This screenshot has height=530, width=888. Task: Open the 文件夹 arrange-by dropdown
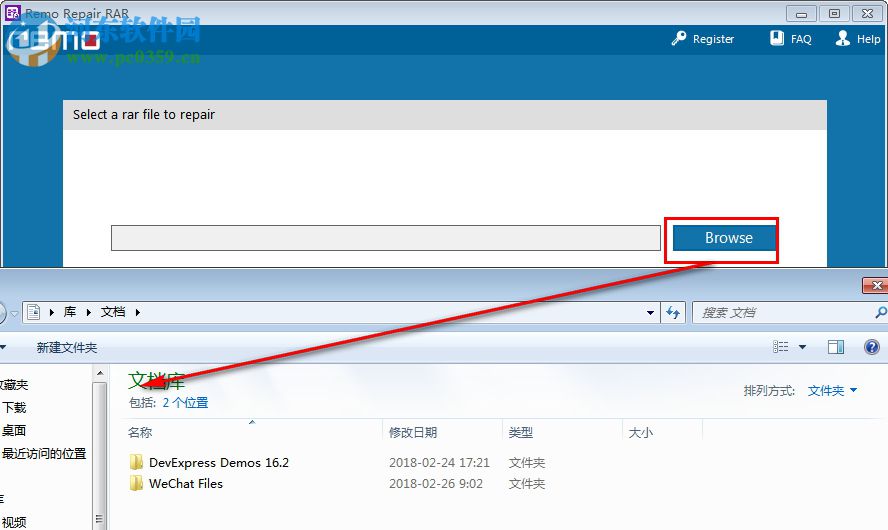(x=831, y=391)
